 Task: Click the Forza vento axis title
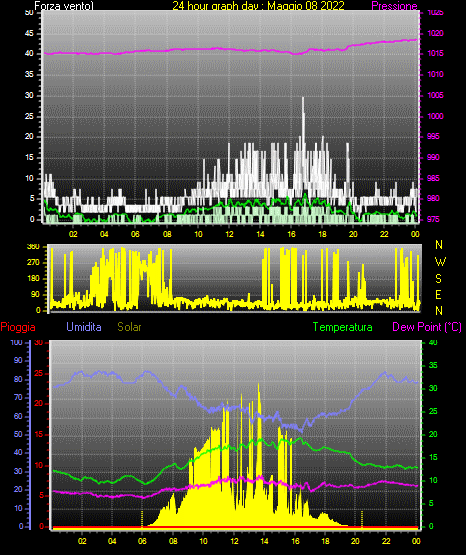point(64,6)
